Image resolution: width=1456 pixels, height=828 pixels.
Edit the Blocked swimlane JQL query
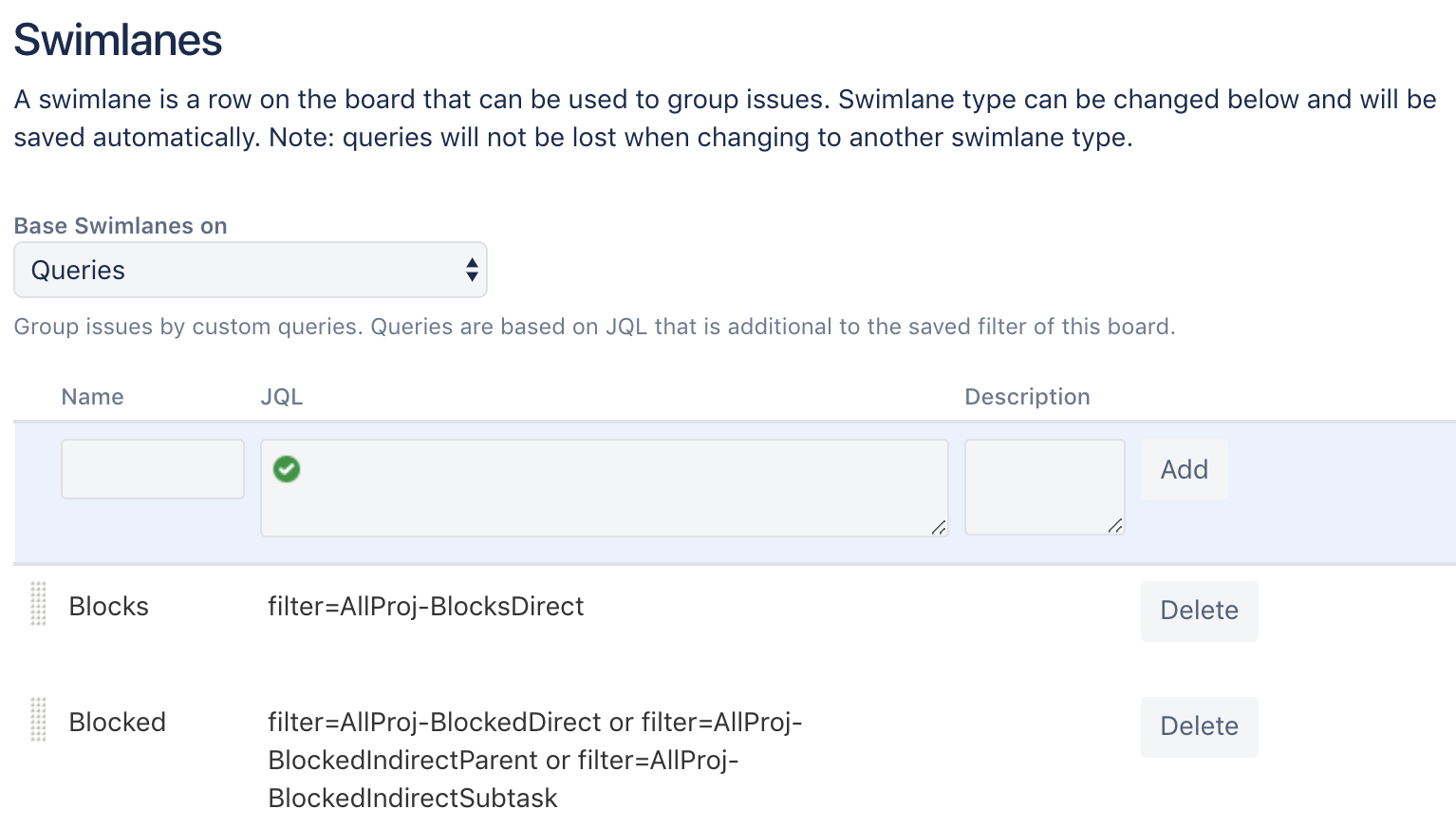[x=534, y=760]
